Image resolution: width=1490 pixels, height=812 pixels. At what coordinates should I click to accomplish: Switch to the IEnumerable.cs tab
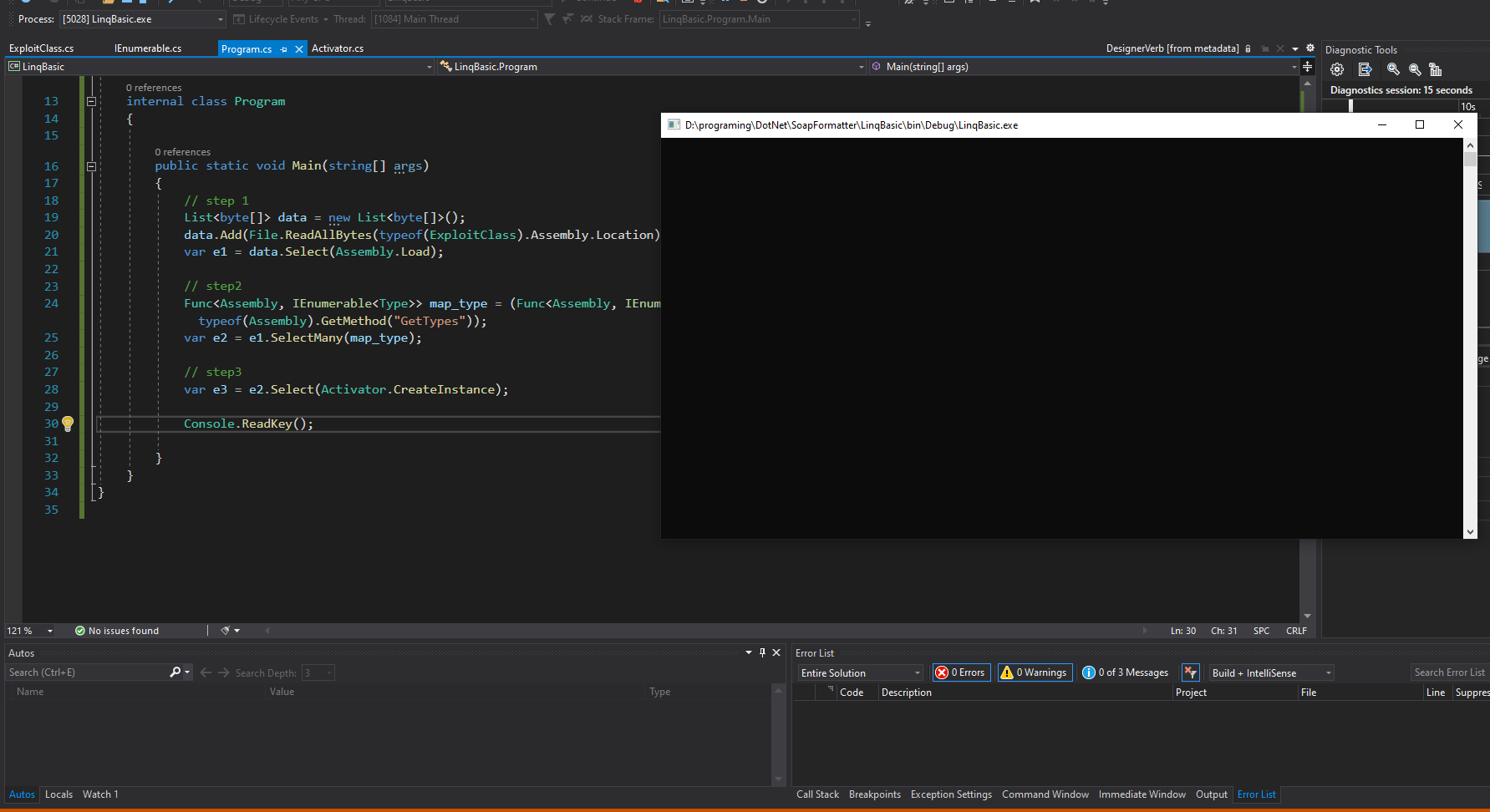tap(148, 48)
